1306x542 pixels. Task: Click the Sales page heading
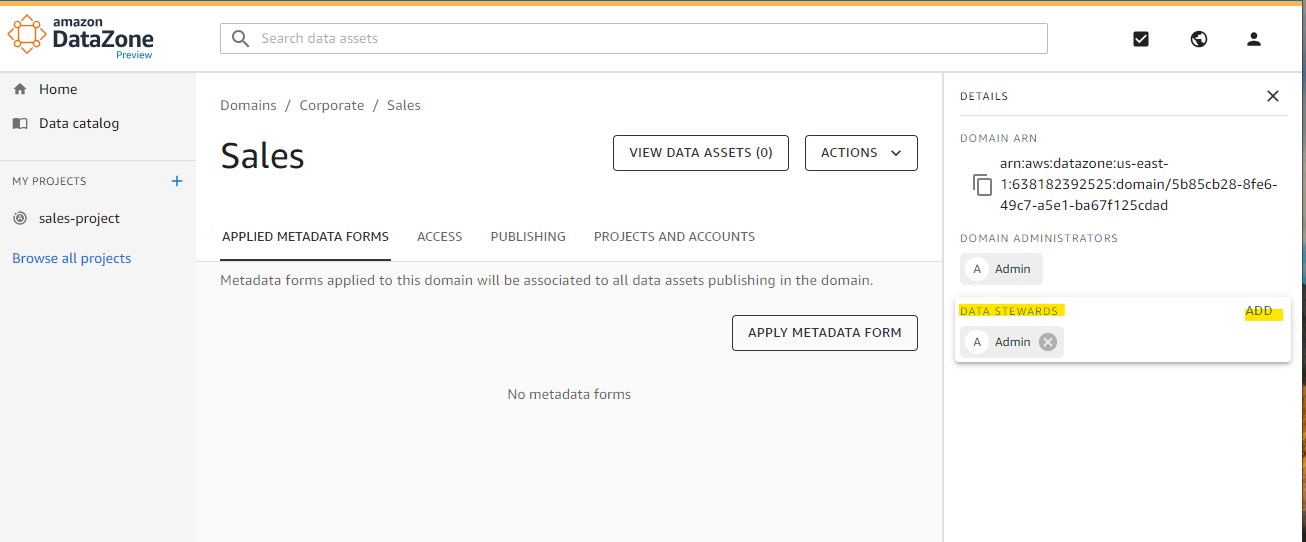(262, 157)
